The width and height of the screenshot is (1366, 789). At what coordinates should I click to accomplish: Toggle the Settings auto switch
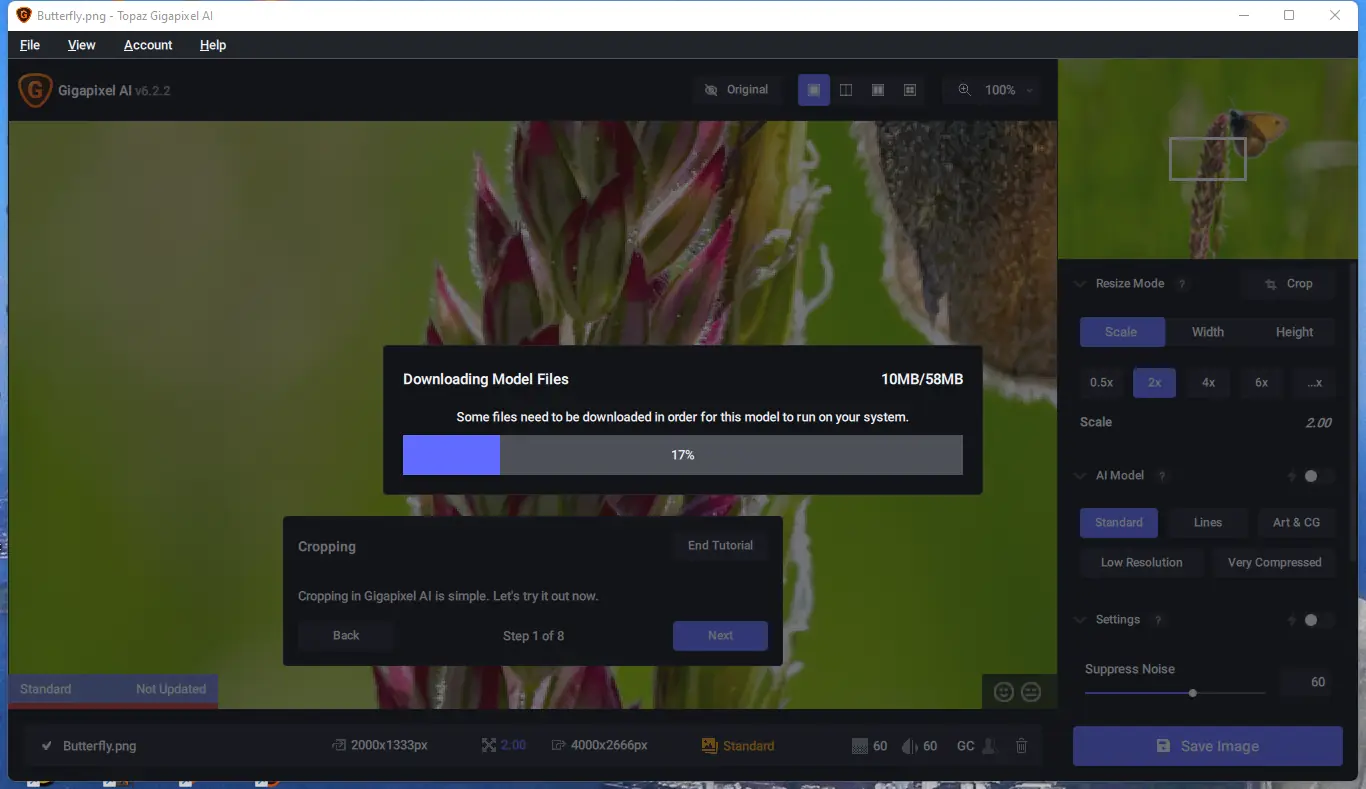1317,620
